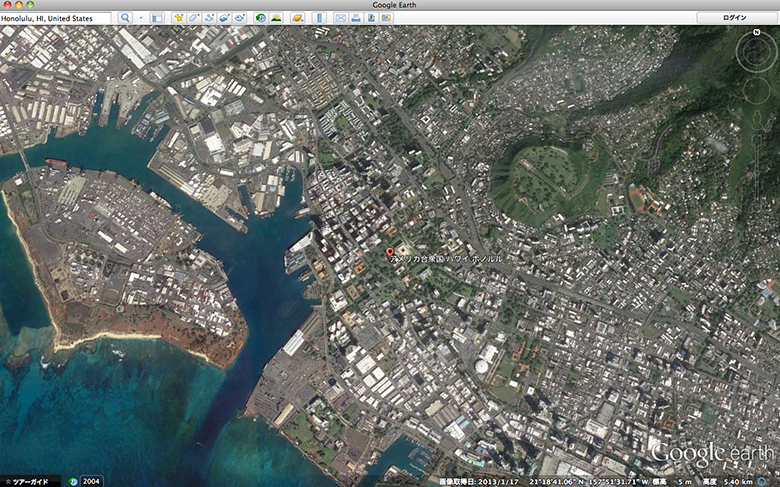This screenshot has height=487, width=780.
Task: Toggle the sidebar panel button
Action: click(157, 18)
